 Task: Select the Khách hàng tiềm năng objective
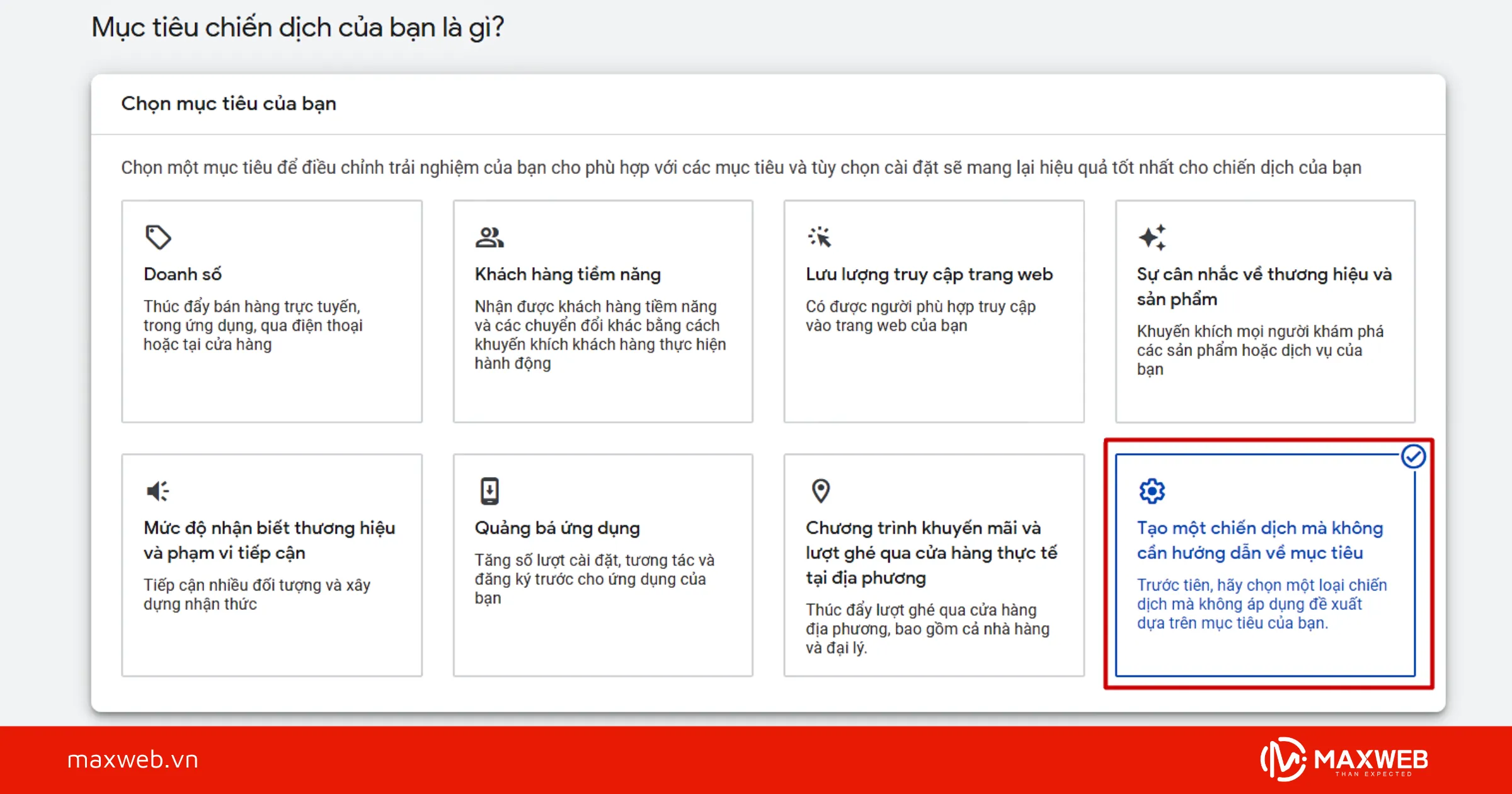point(602,311)
